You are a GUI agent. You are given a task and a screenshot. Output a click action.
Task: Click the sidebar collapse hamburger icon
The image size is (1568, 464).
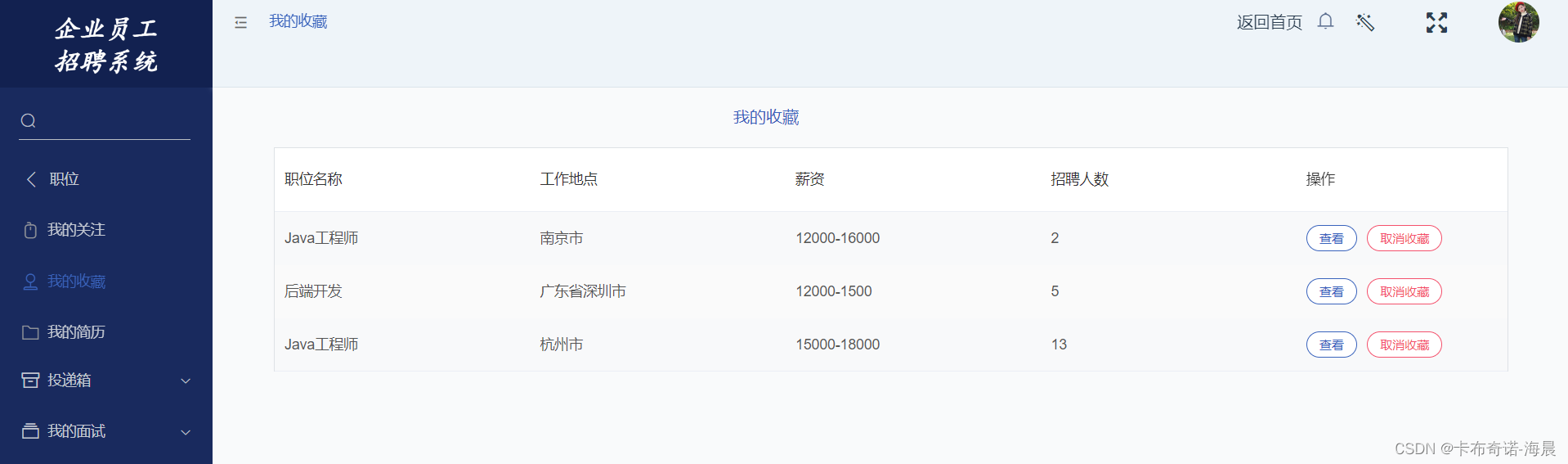240,23
